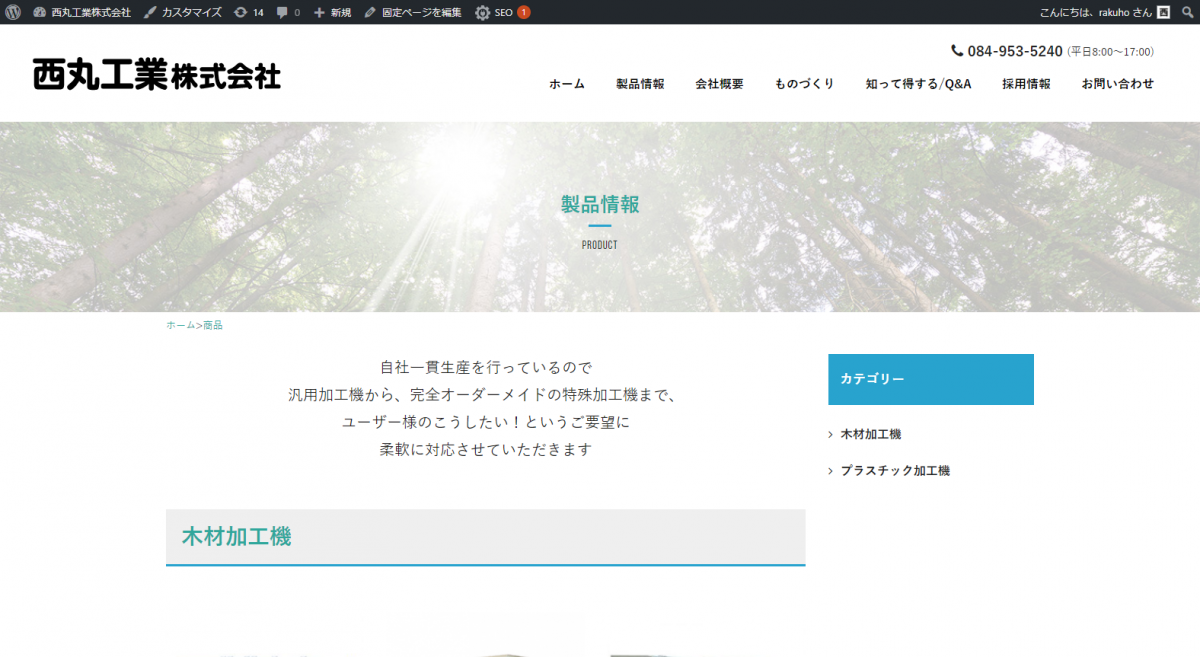
Task: Click the rakuho user avatar
Action: 1164,12
